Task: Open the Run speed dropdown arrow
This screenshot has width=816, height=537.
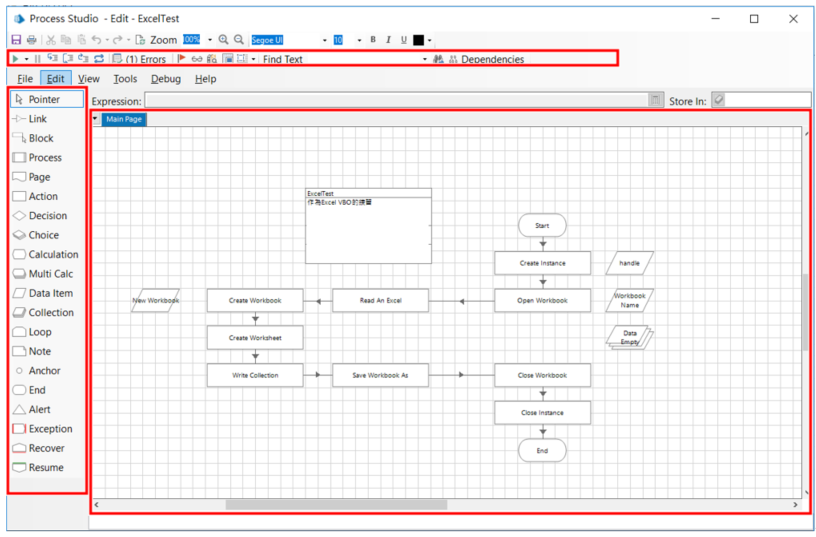Action: [x=26, y=59]
